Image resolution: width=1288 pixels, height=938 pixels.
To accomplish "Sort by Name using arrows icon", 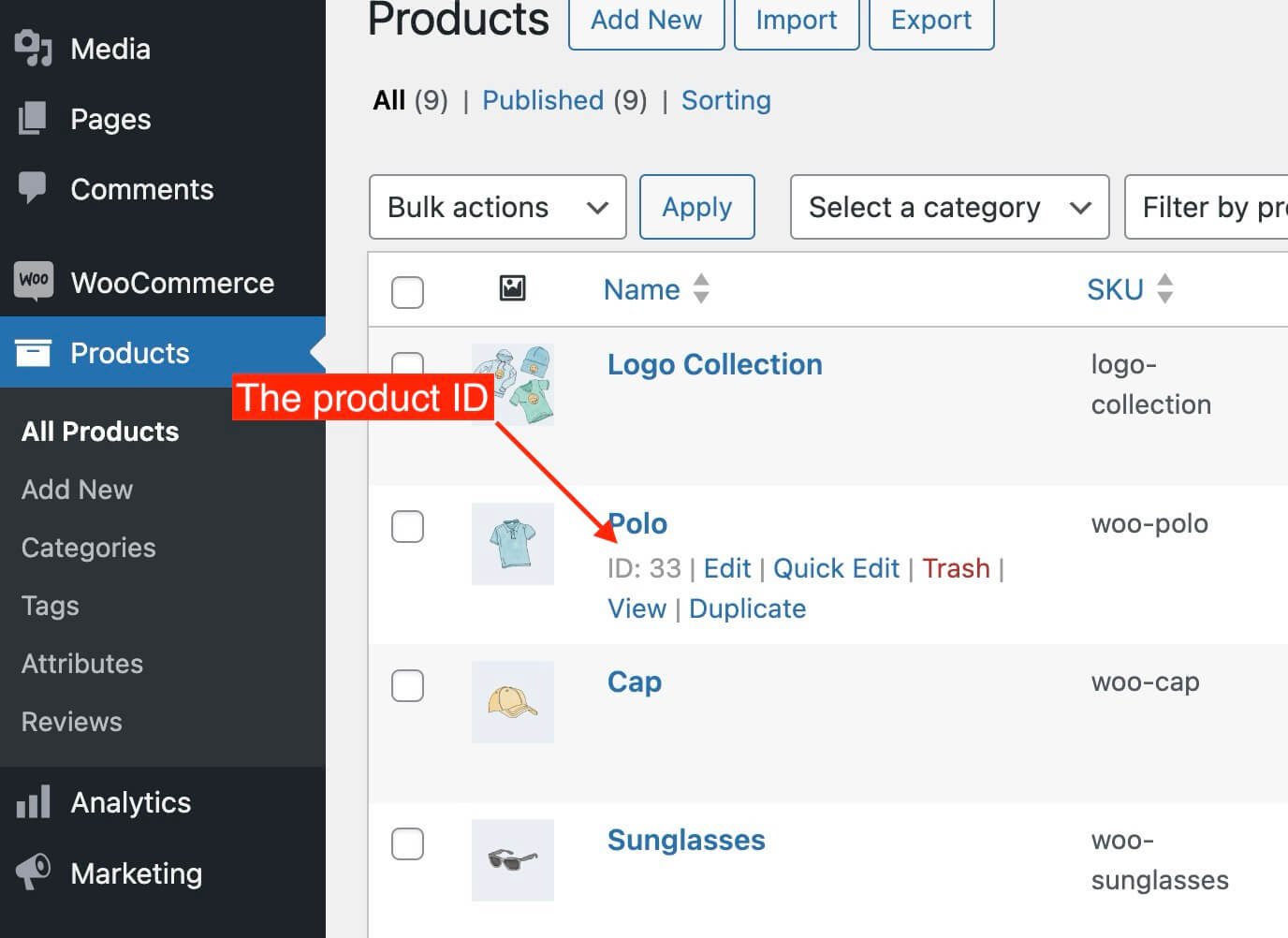I will pos(701,288).
